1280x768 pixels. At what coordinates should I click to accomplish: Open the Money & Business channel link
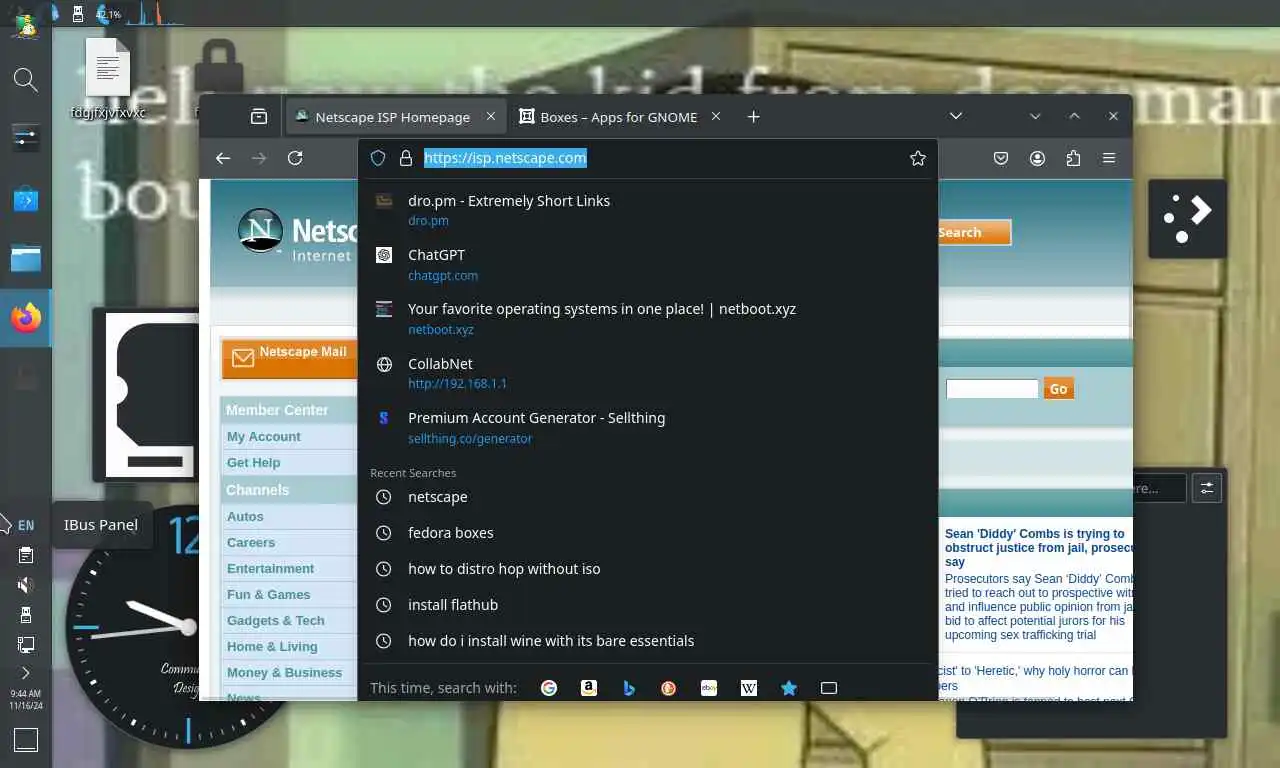(284, 673)
